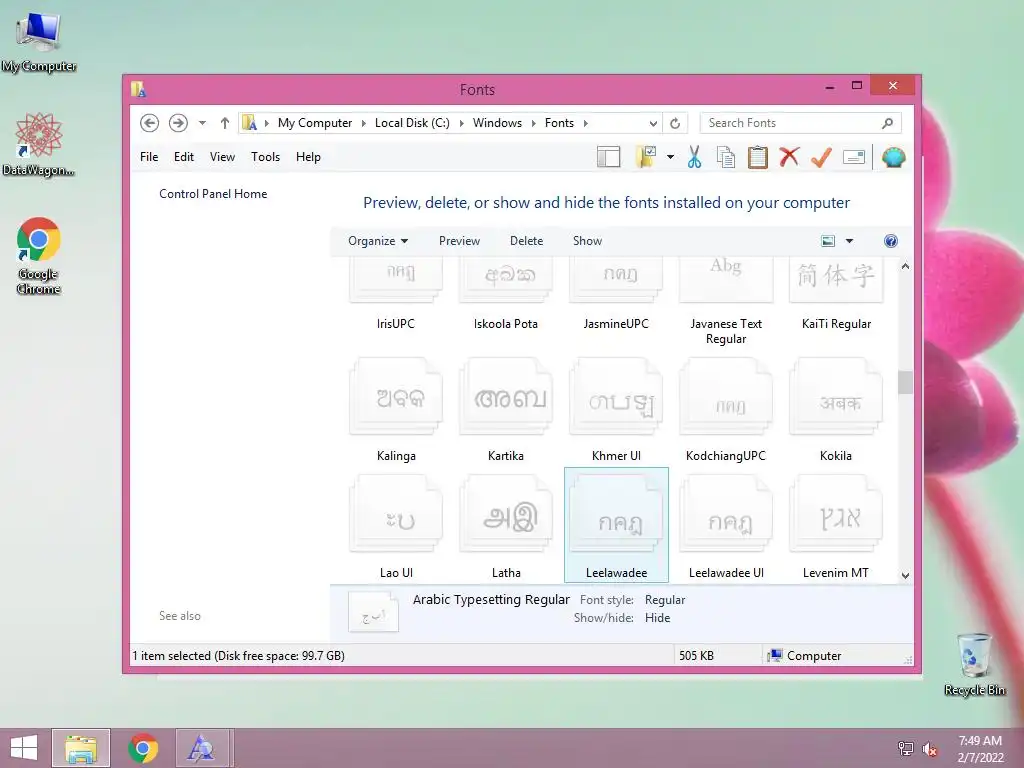
Task: Open the View menu
Action: 222,157
